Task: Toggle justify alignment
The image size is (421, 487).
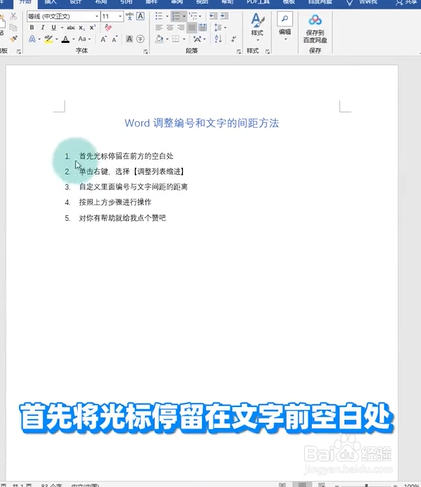Action: [192, 28]
